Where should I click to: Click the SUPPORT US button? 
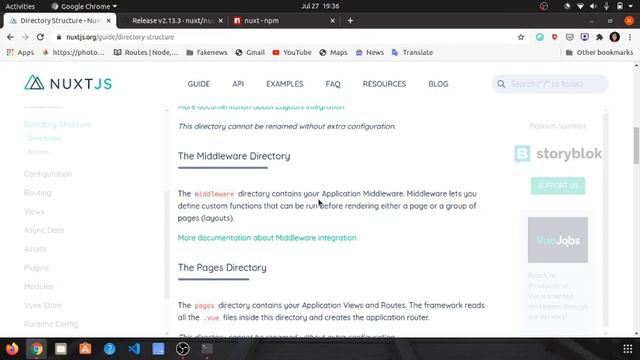tap(558, 186)
